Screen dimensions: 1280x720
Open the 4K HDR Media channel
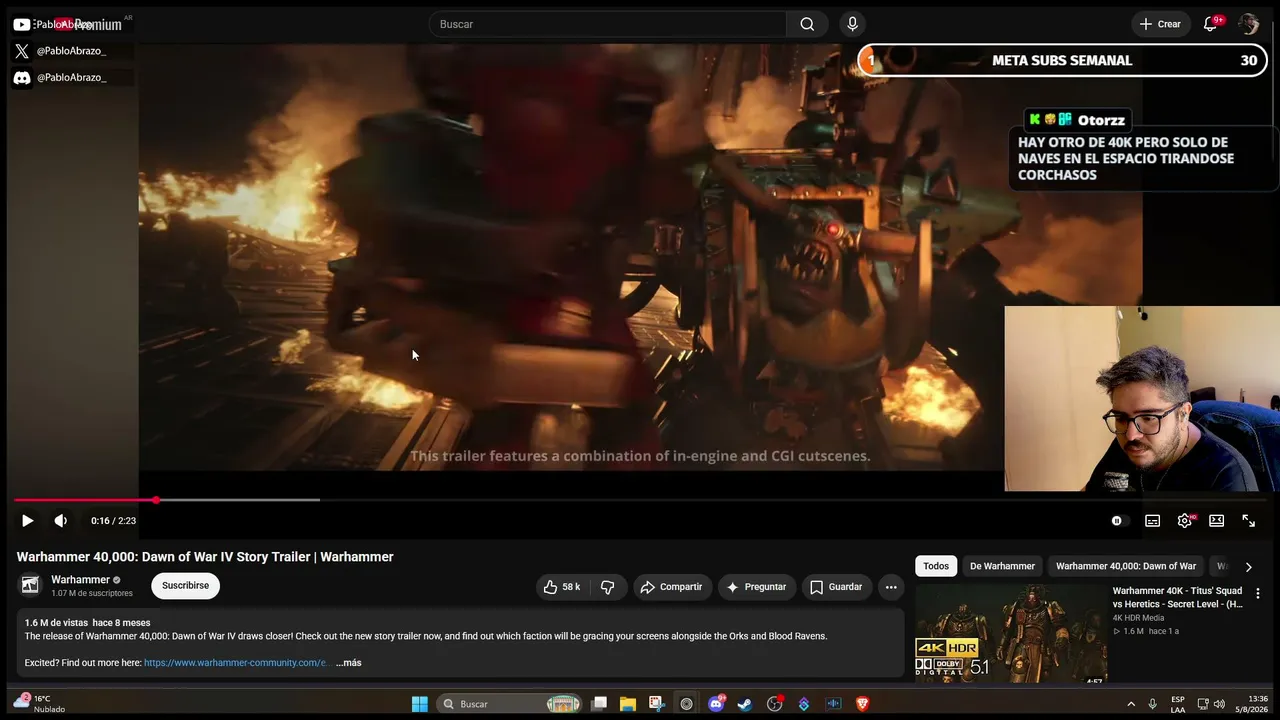tap(1139, 618)
